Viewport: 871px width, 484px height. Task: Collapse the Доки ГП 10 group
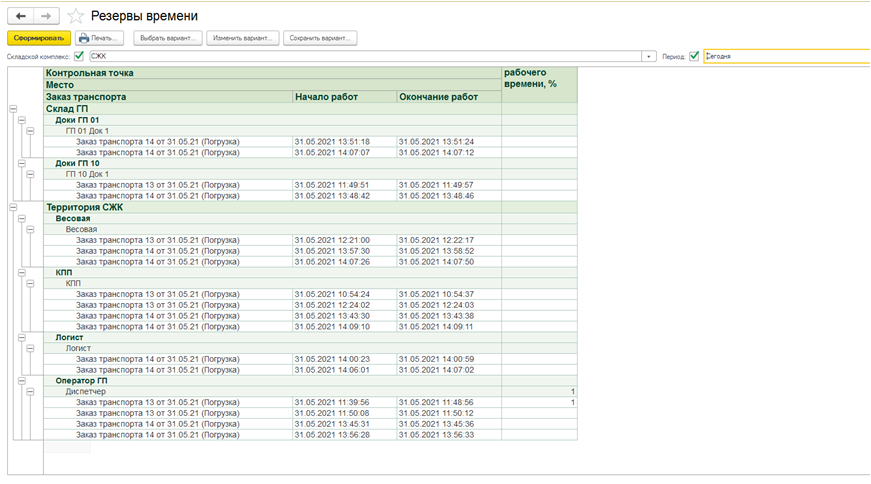21,163
